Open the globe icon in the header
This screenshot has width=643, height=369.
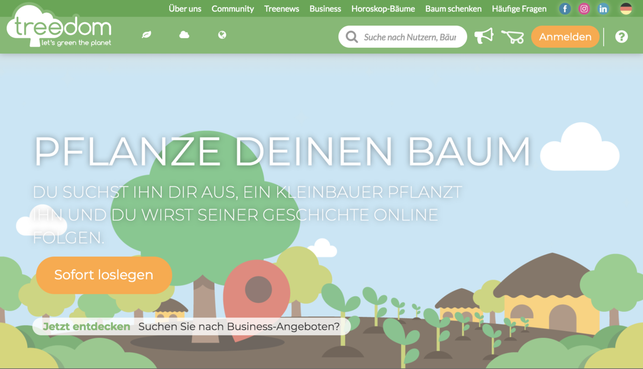coord(222,35)
